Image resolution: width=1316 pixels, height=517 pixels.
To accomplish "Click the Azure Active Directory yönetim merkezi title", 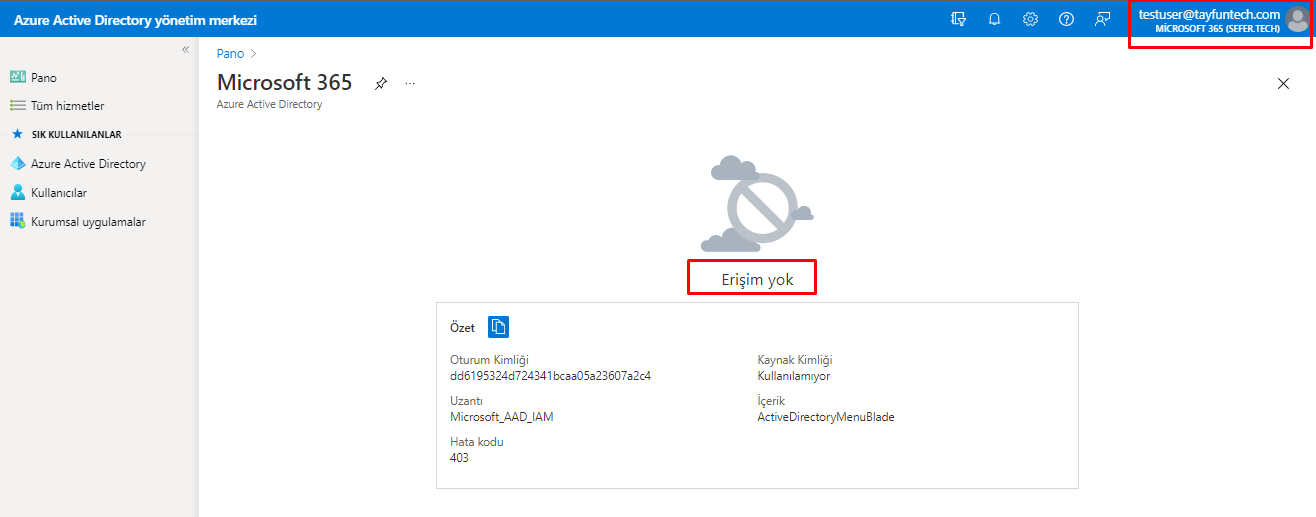I will pos(135,19).
